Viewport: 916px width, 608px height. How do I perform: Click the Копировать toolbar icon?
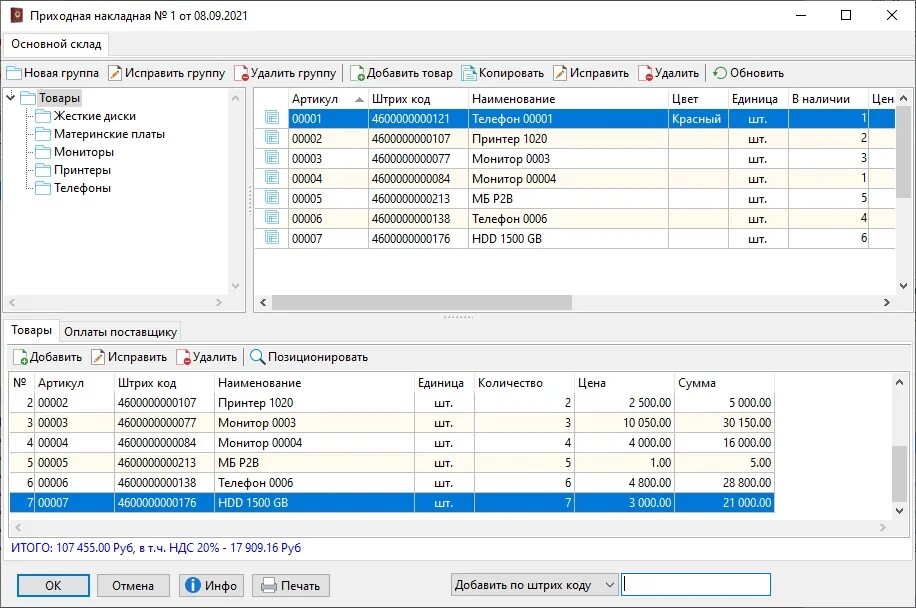[469, 74]
